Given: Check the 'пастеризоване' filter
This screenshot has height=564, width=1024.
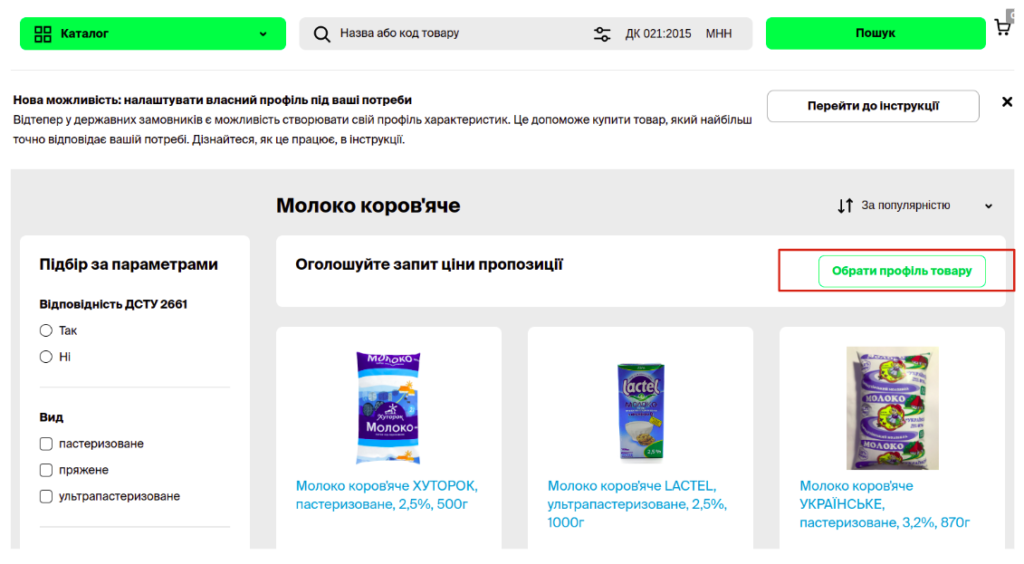Looking at the screenshot, I should pyautogui.click(x=46, y=444).
